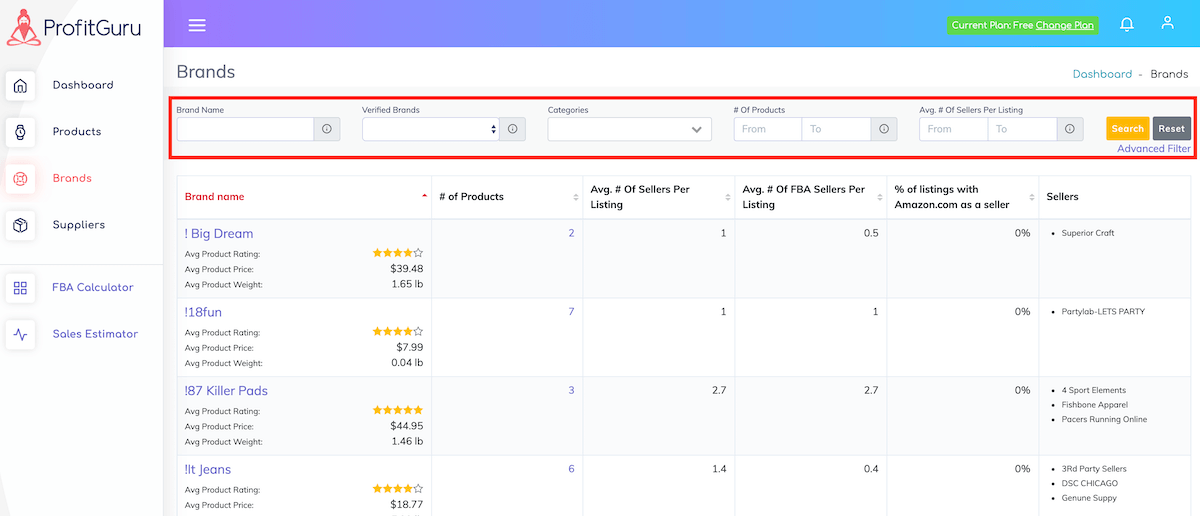Focus Avg. # Of Sellers From field

click(953, 129)
